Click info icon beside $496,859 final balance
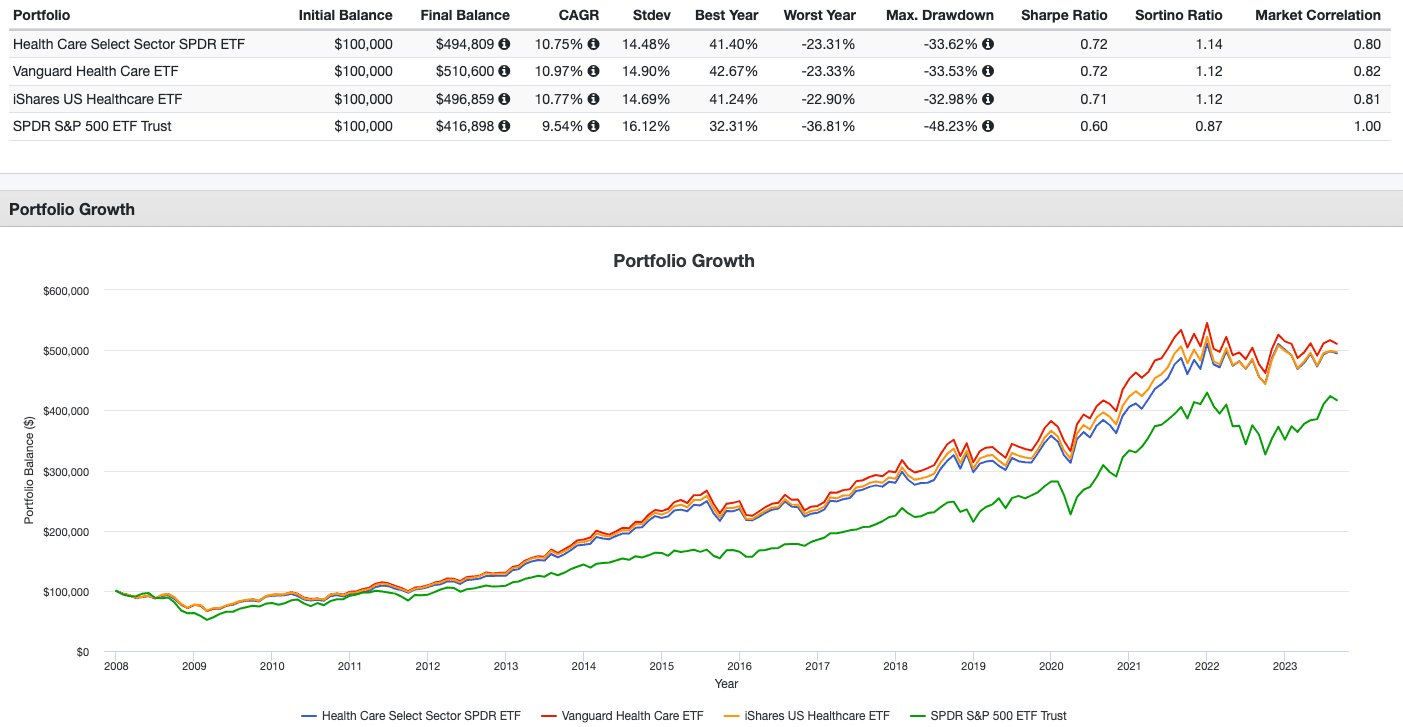The height and width of the screenshot is (727, 1403). click(504, 99)
